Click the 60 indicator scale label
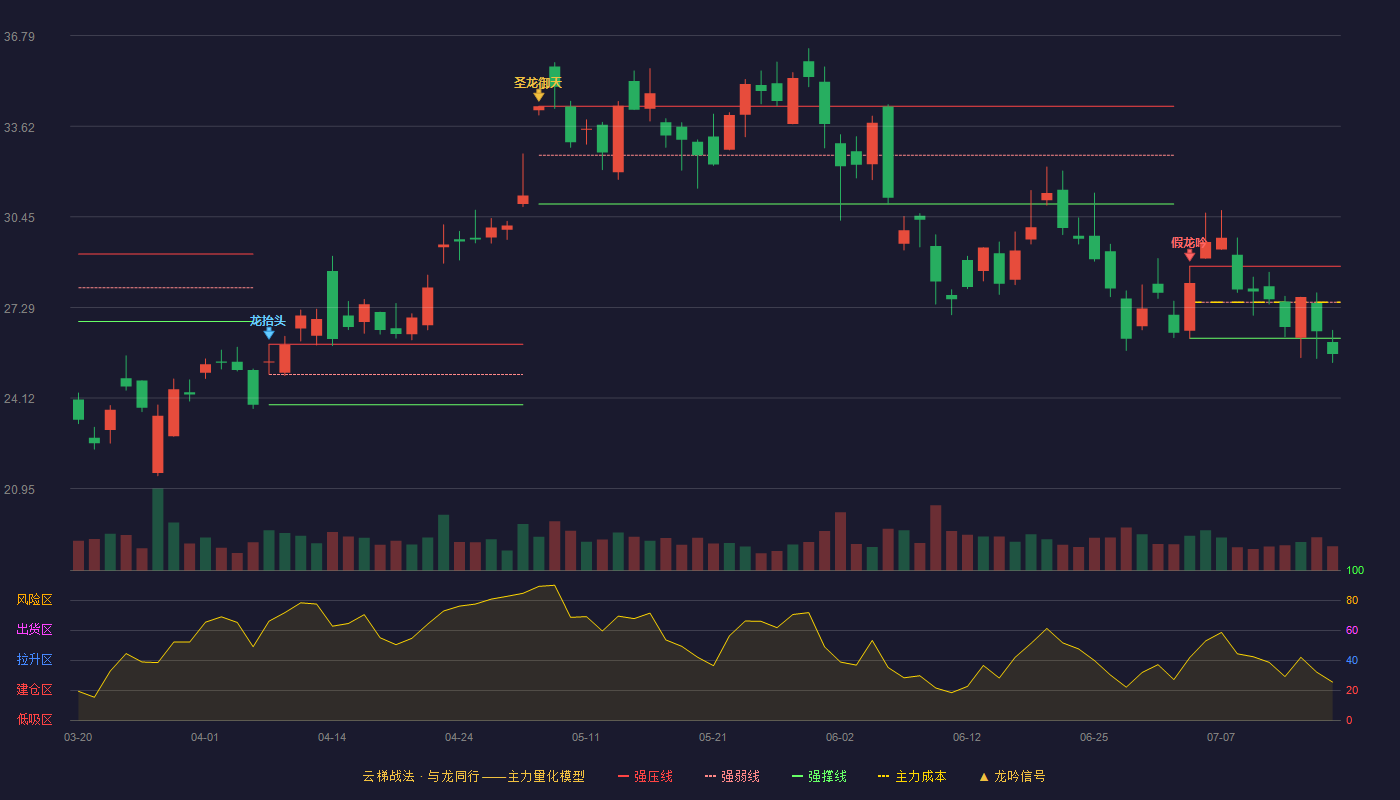The height and width of the screenshot is (800, 1400). pyautogui.click(x=1352, y=630)
